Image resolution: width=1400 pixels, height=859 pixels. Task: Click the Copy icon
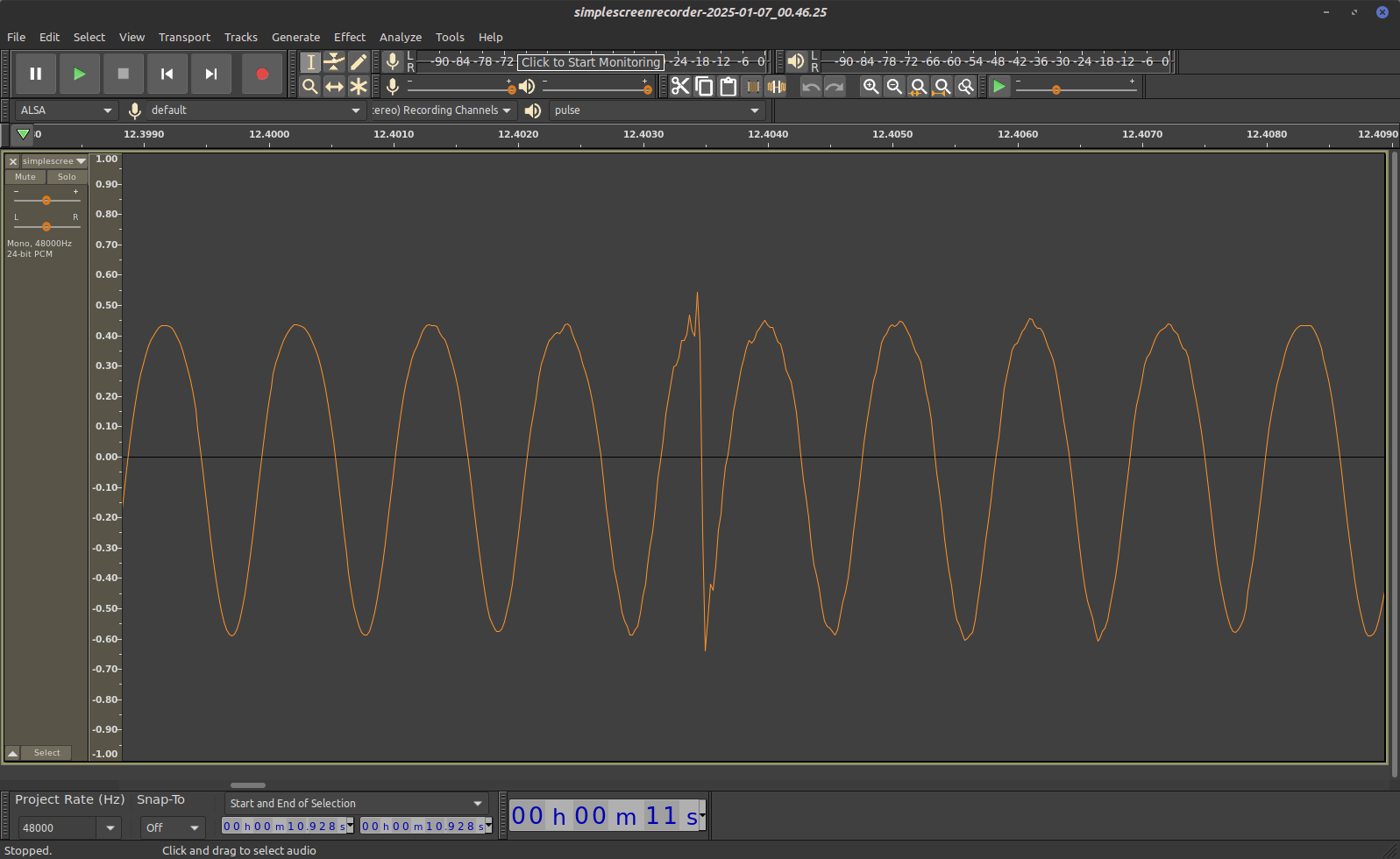[x=704, y=86]
